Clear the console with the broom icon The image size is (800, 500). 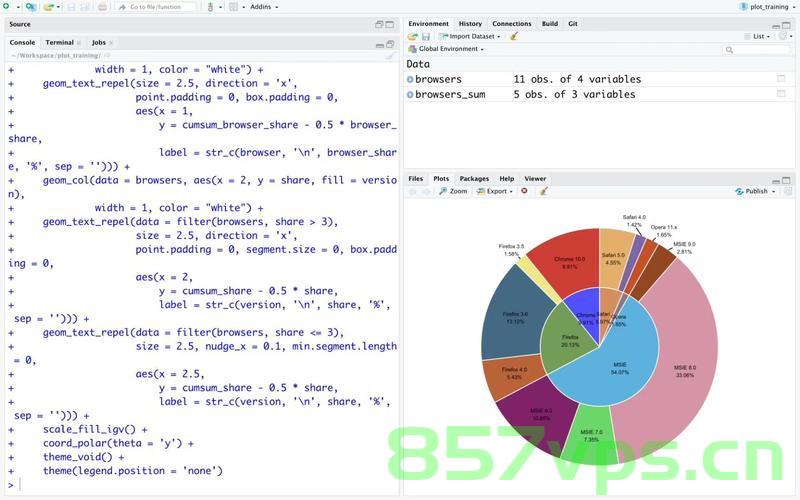[x=390, y=56]
